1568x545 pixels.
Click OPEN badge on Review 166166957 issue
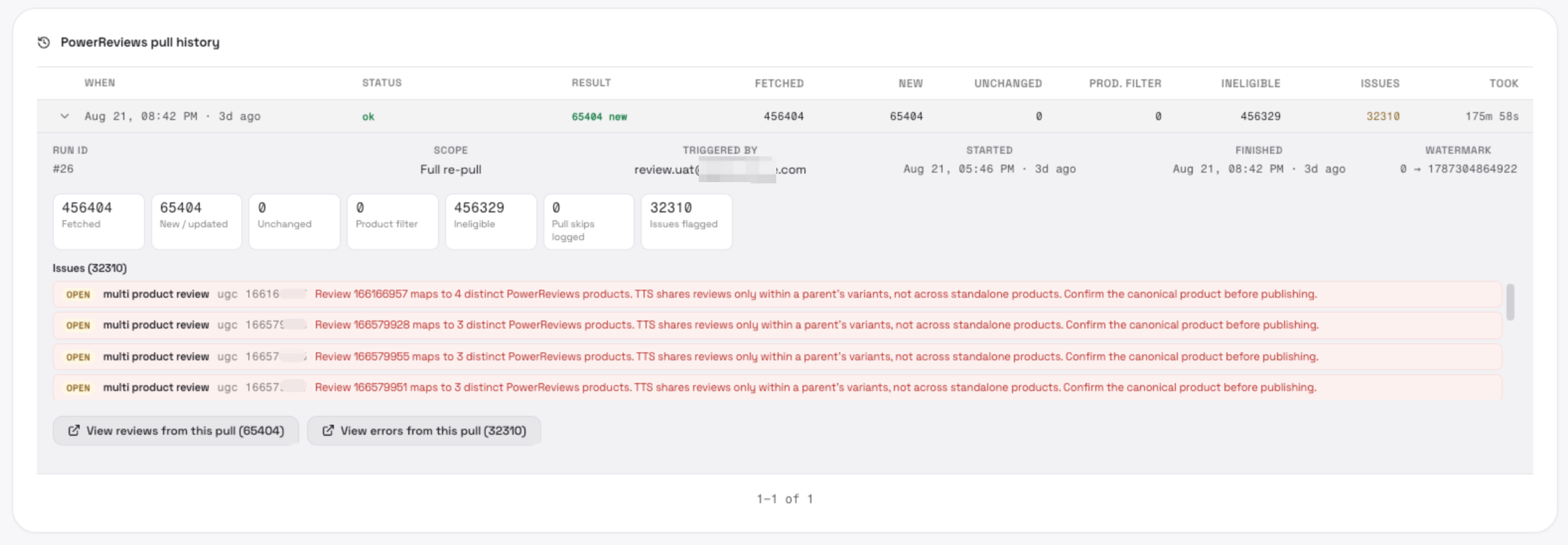[x=78, y=294]
